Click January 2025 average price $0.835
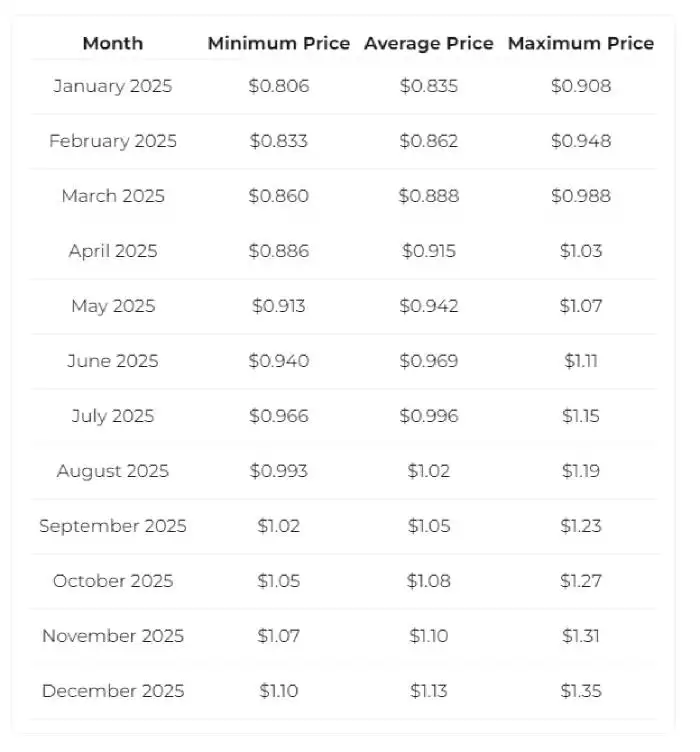This screenshot has width=700, height=752. [429, 86]
